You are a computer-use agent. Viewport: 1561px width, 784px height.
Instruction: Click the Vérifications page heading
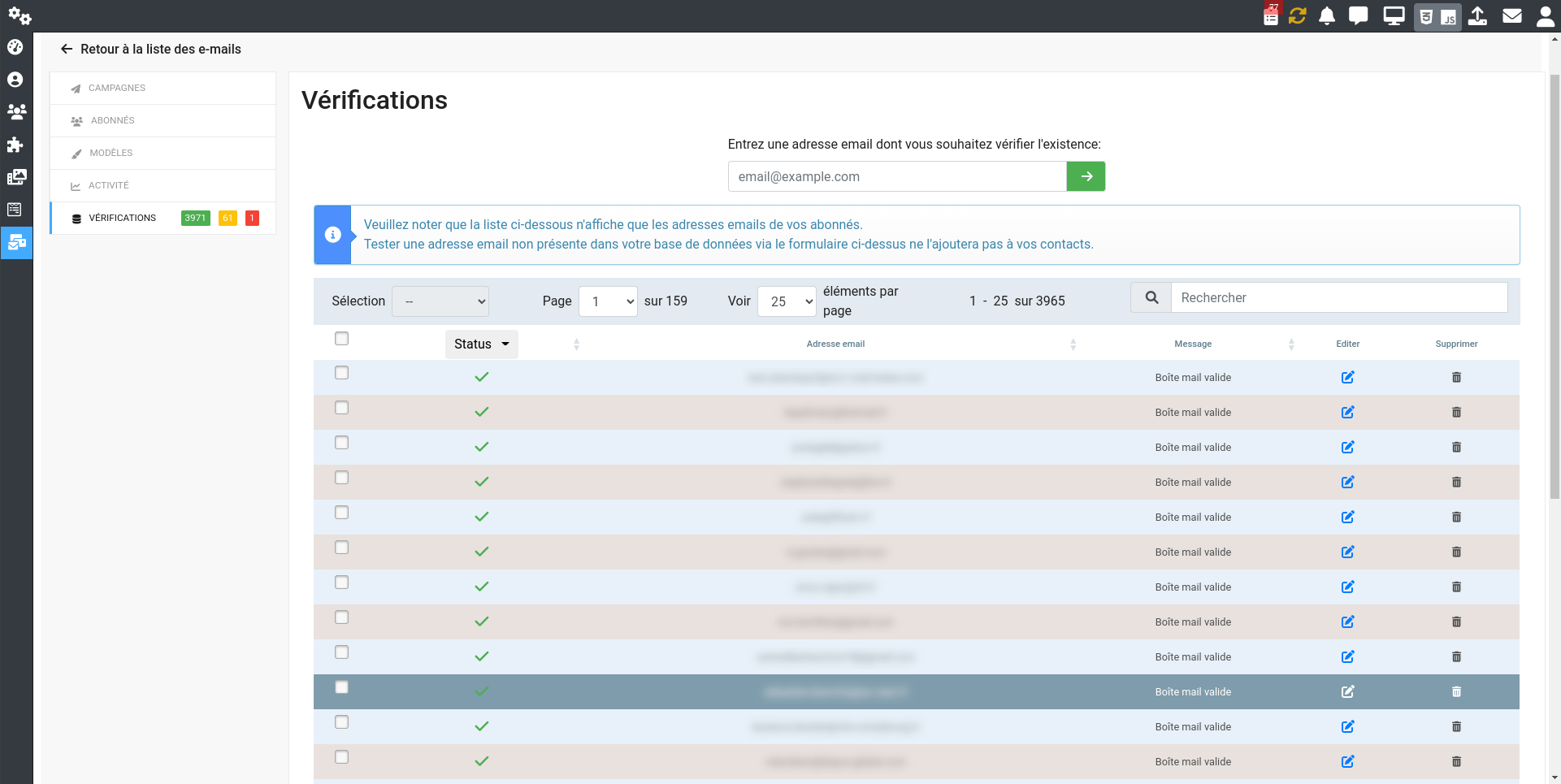375,100
